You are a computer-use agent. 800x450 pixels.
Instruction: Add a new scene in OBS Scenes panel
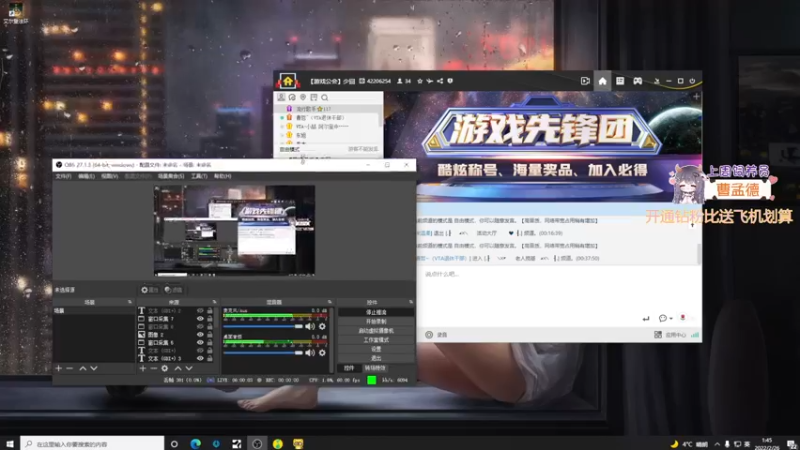(59, 368)
